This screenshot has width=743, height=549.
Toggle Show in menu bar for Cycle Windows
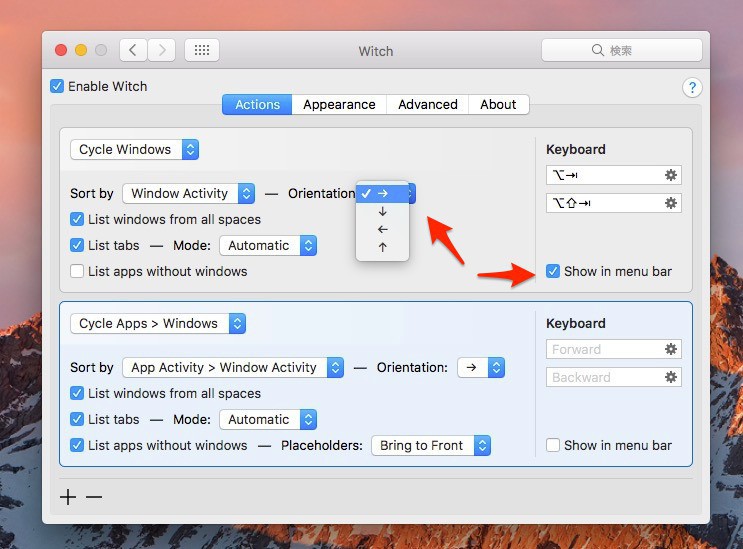click(553, 271)
